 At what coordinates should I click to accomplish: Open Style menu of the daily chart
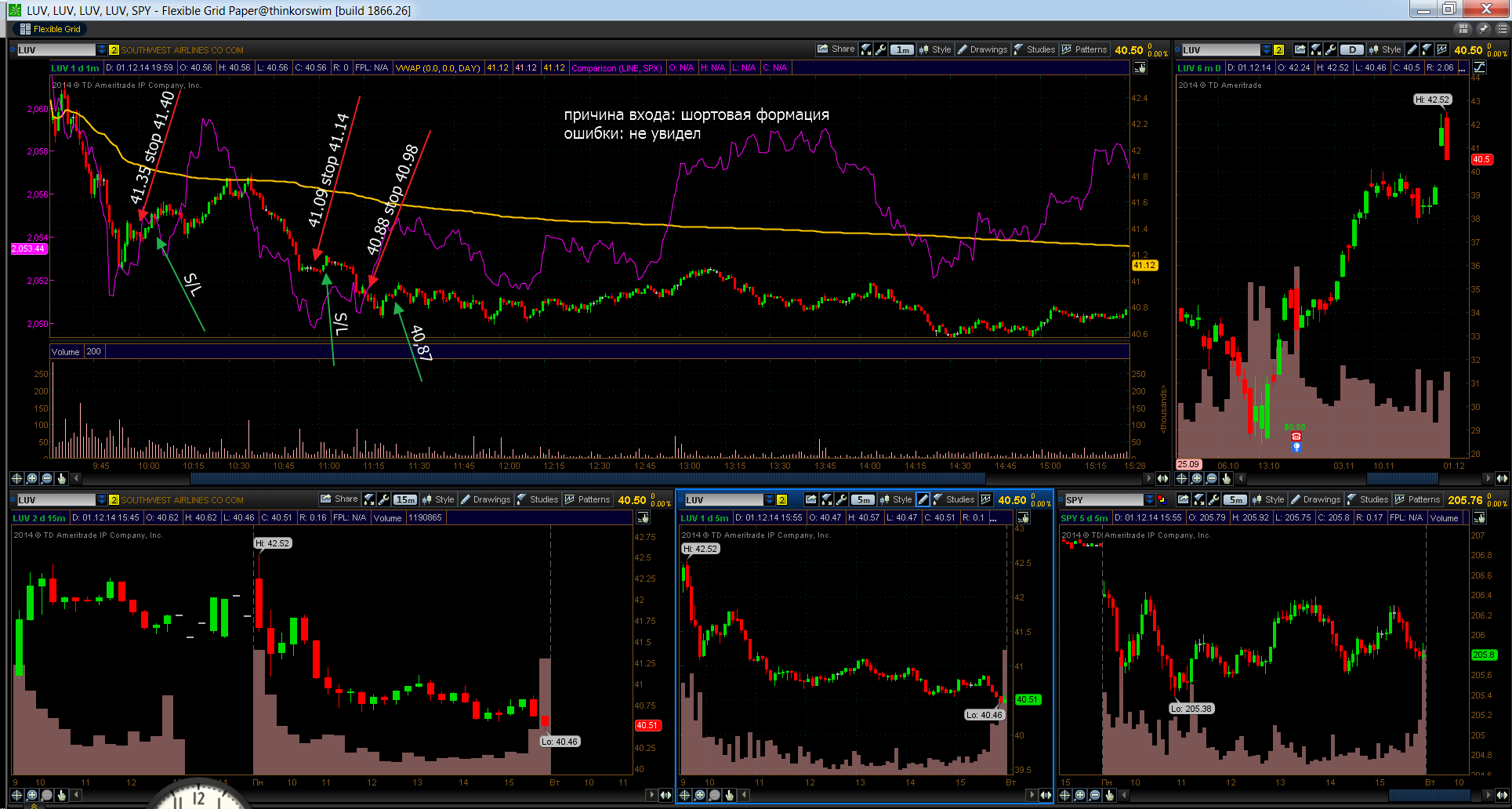[1384, 49]
